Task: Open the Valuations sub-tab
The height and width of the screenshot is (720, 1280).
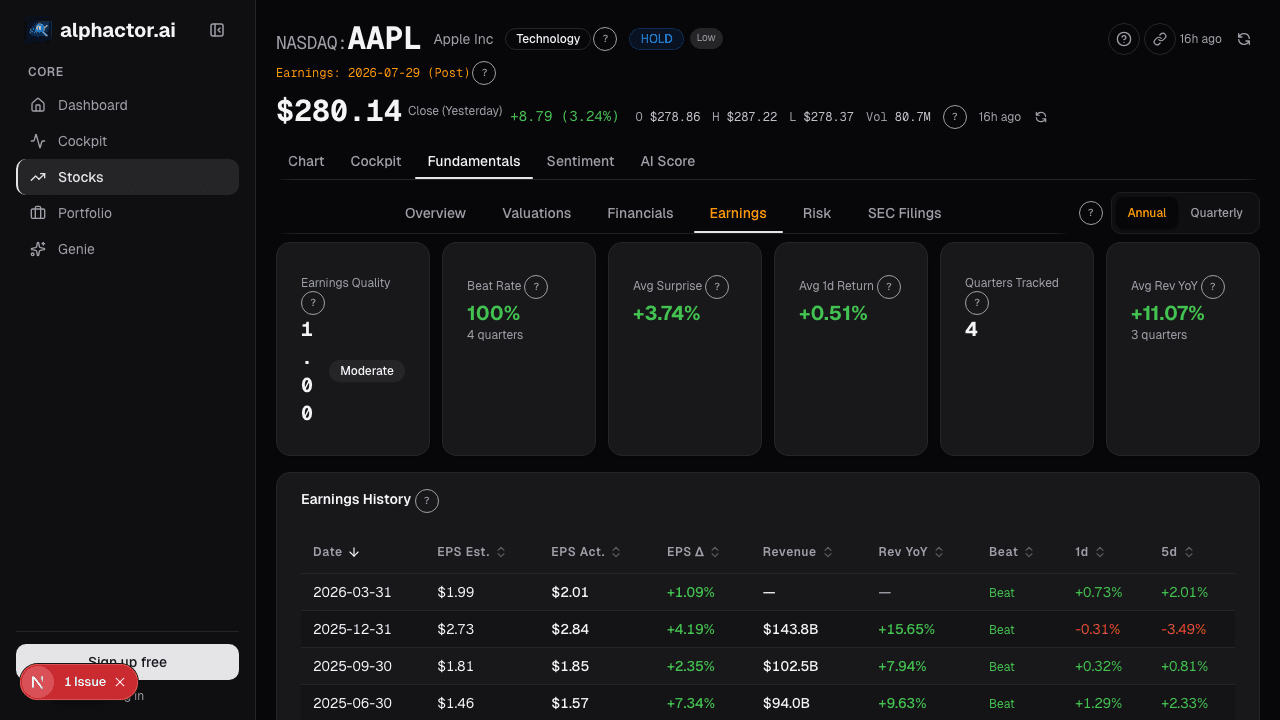Action: pos(537,213)
